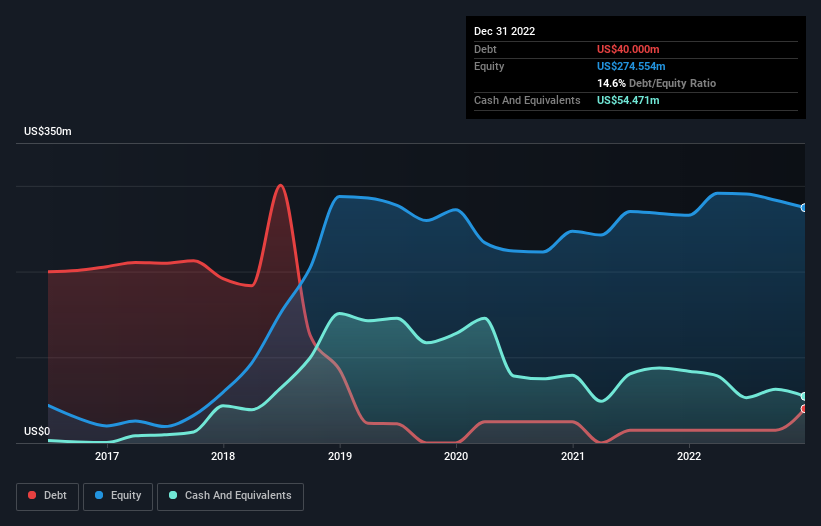Select the Equity data point at Dec 2022

pyautogui.click(x=804, y=208)
